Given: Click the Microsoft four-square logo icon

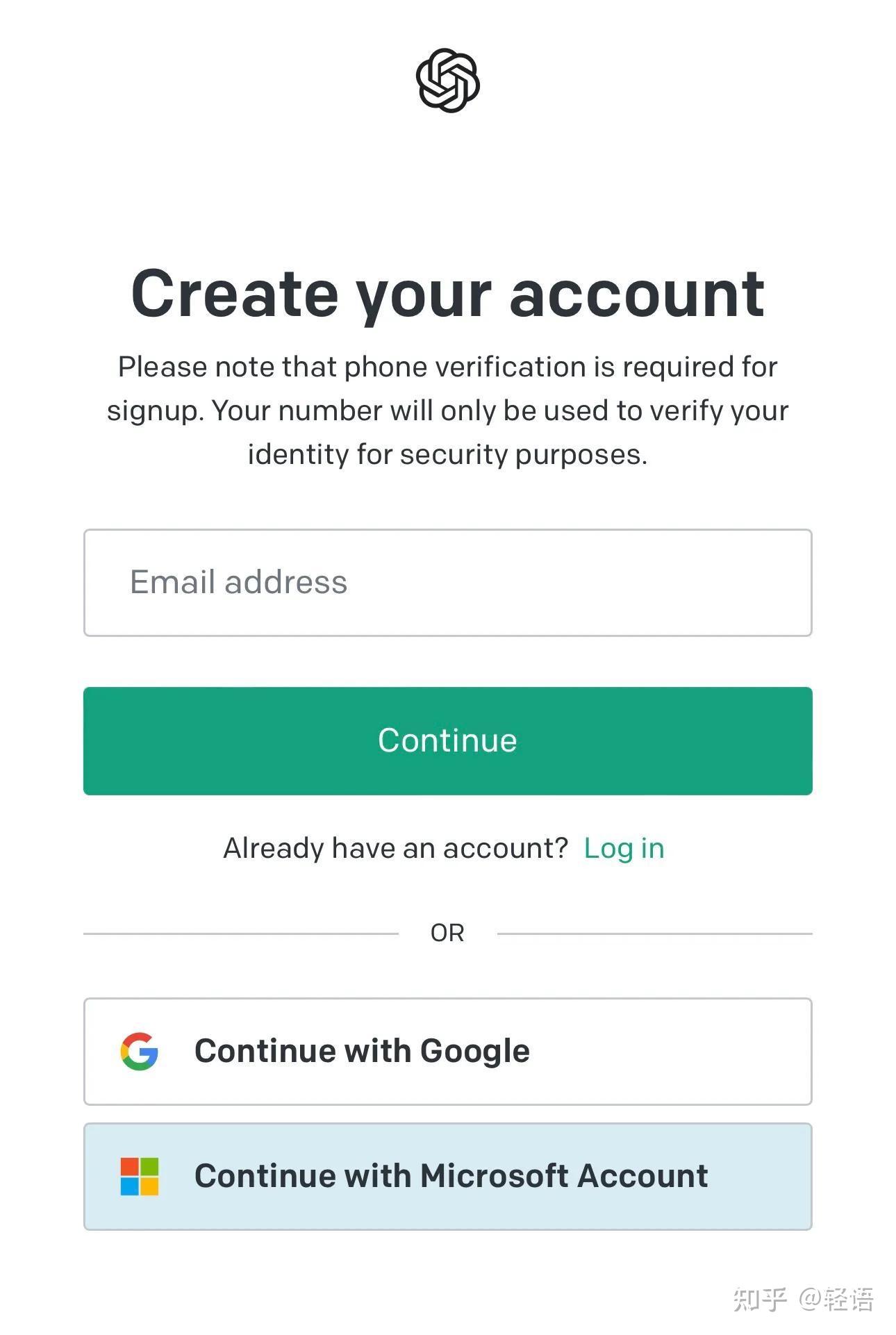Looking at the screenshot, I should (x=139, y=1176).
